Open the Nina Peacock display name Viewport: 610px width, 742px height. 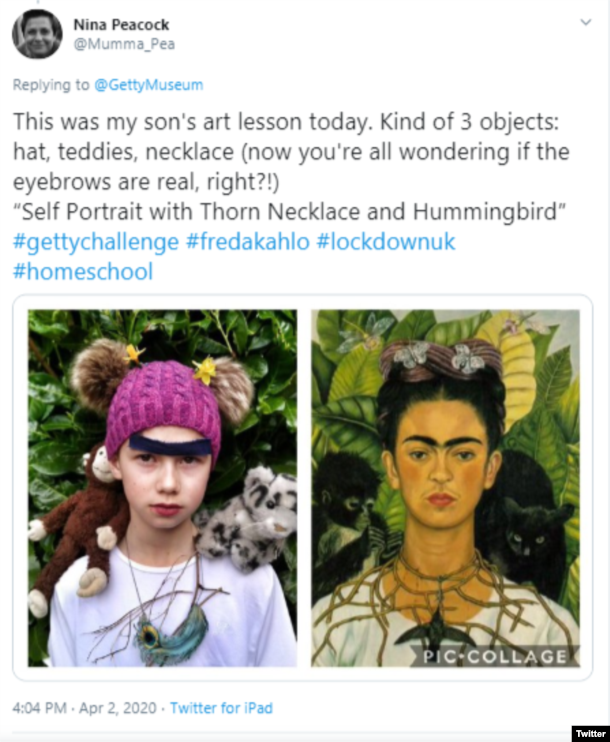(x=121, y=25)
